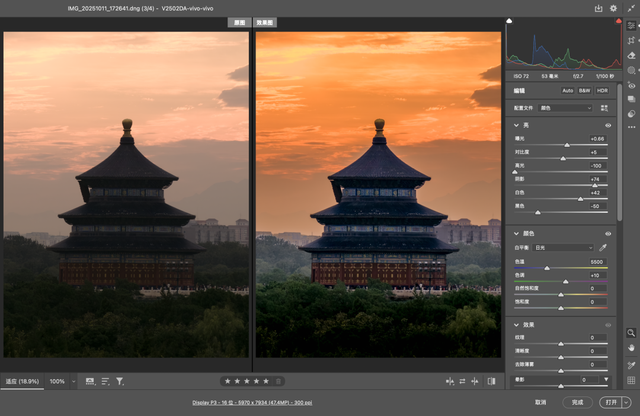Select the Crop tool in right toolbar

(632, 40)
